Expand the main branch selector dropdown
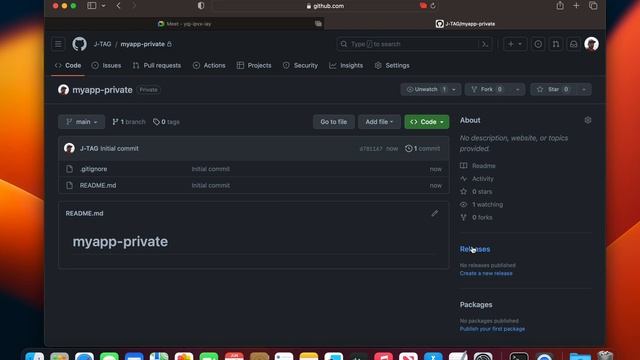Screen dimensions: 640x360 tap(82, 122)
